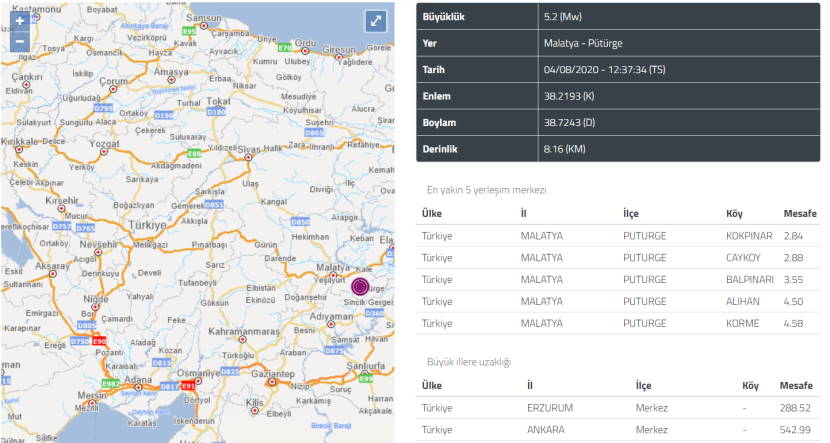Click the BALPINARI village name
The height and width of the screenshot is (443, 830).
pos(749,279)
